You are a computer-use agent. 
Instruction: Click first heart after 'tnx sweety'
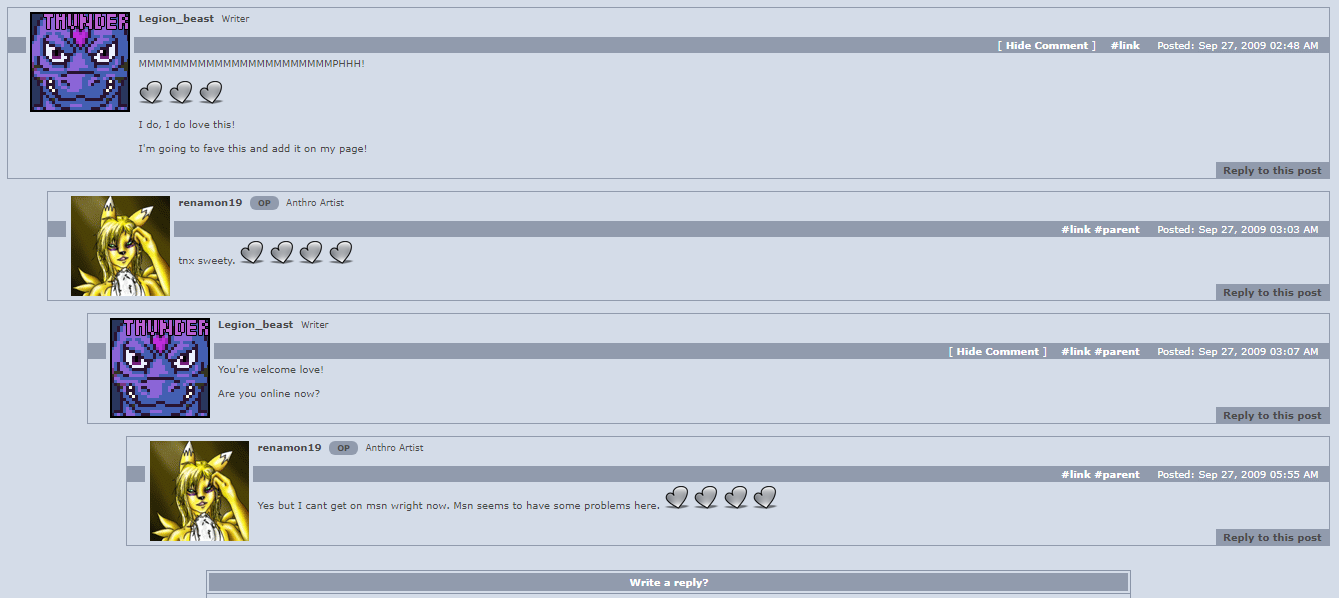tap(252, 253)
